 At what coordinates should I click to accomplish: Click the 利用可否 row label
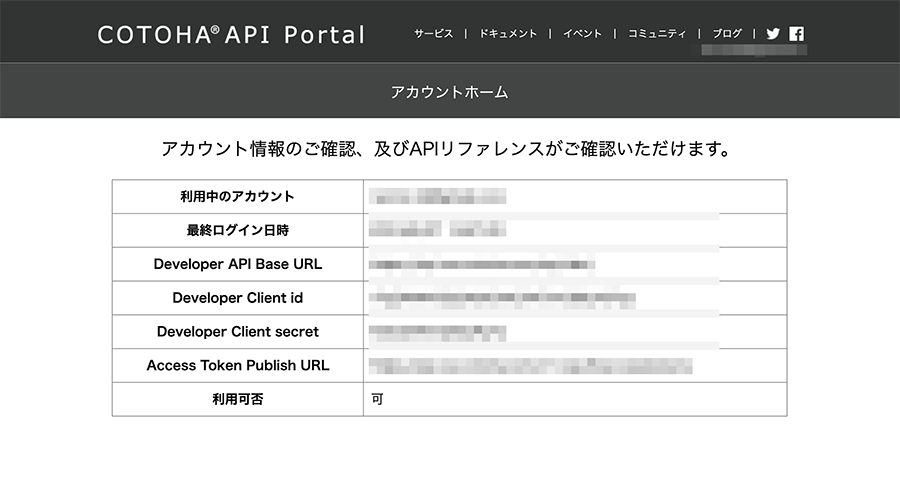tap(237, 399)
